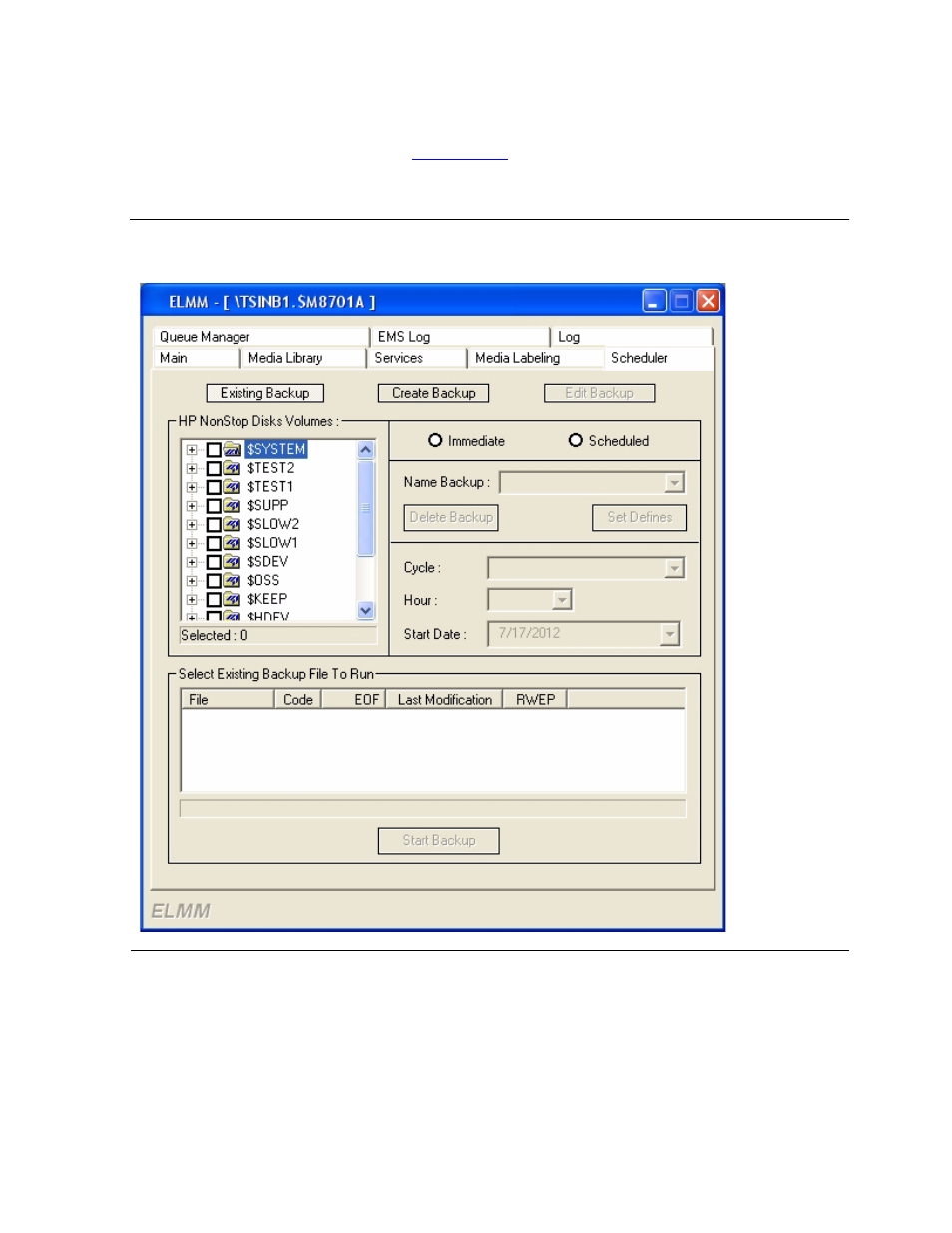The height and width of the screenshot is (1233, 952).
Task: Open the Hour dropdown
Action: (x=562, y=600)
